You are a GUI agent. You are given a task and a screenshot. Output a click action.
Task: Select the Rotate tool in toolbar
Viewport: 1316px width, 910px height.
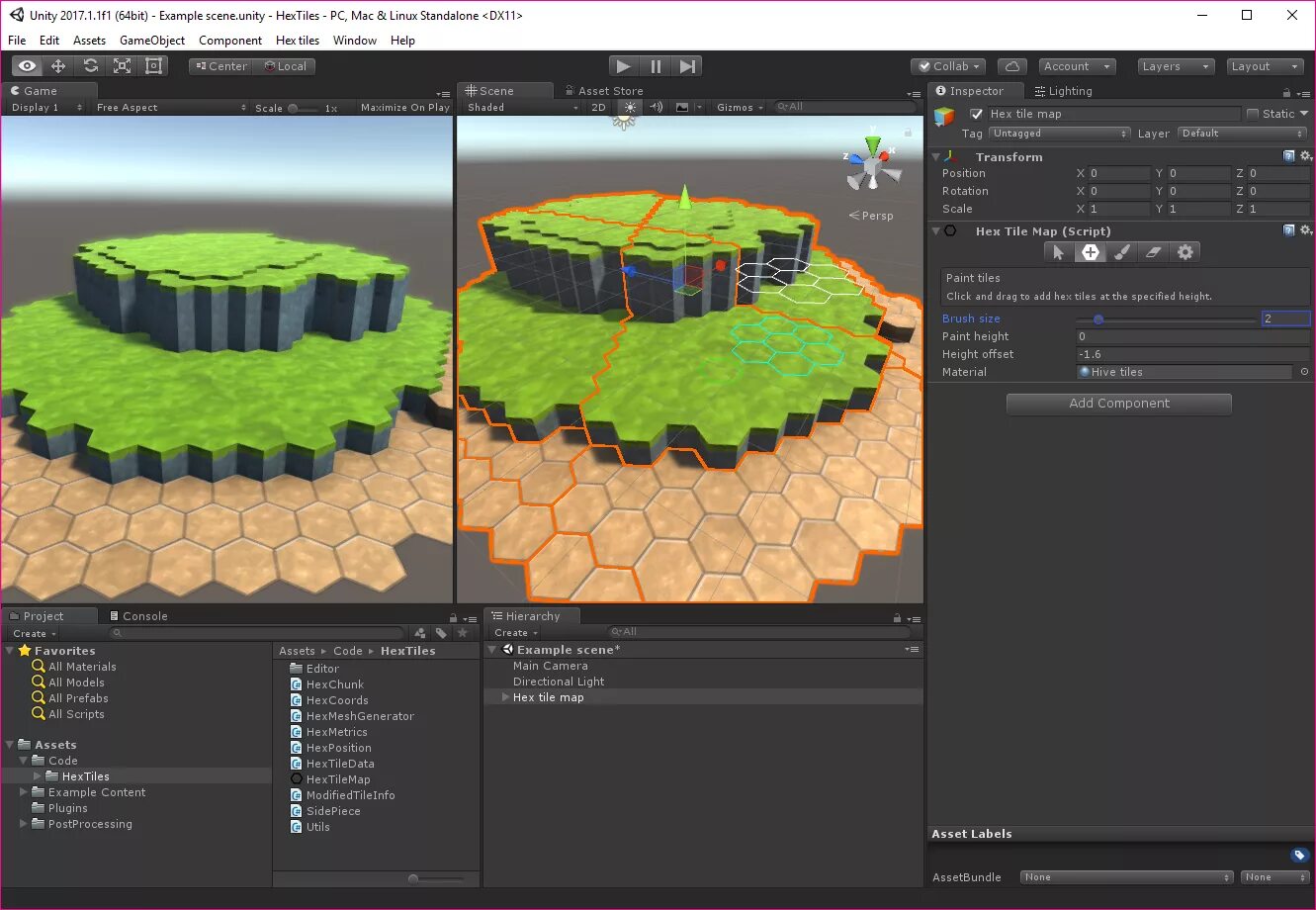click(x=90, y=66)
